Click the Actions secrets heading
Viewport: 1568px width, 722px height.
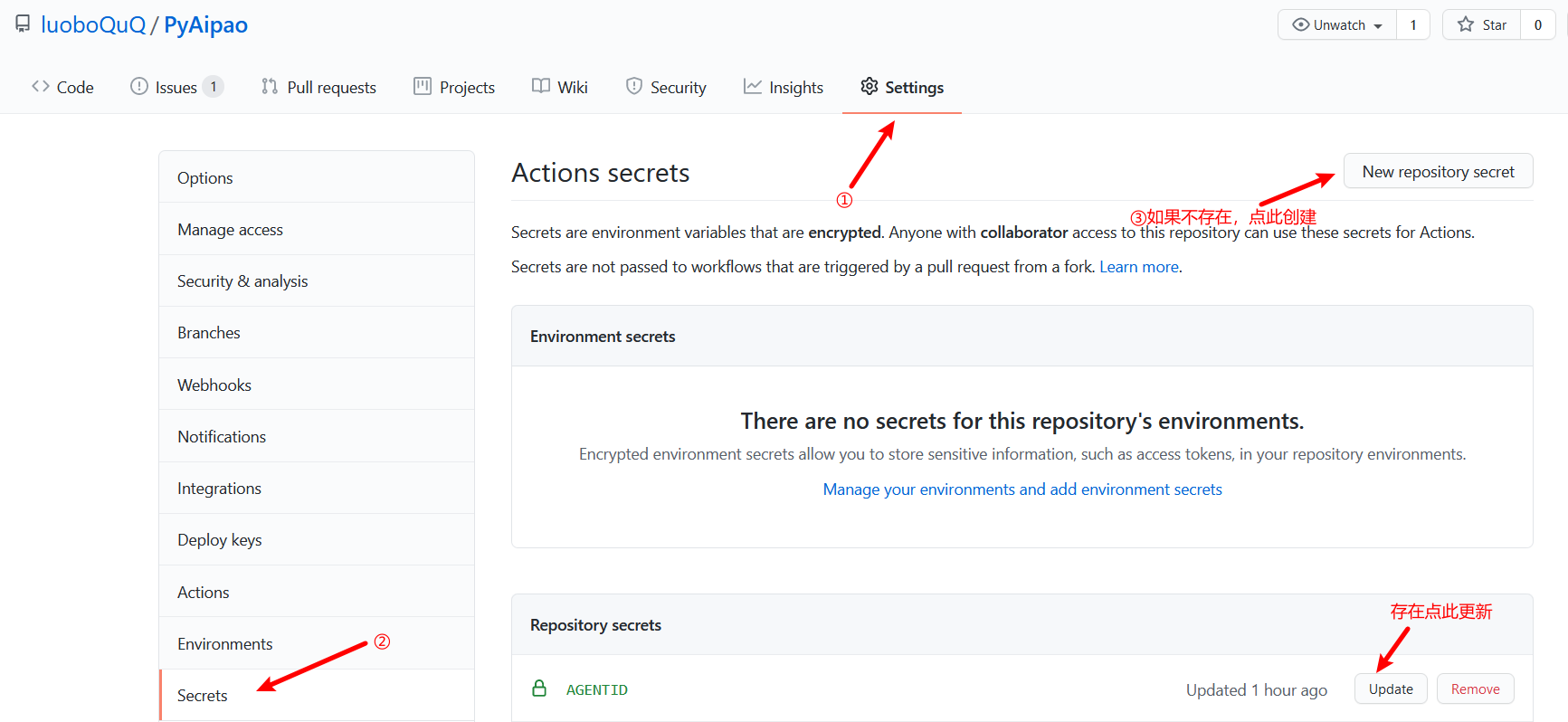tap(601, 173)
